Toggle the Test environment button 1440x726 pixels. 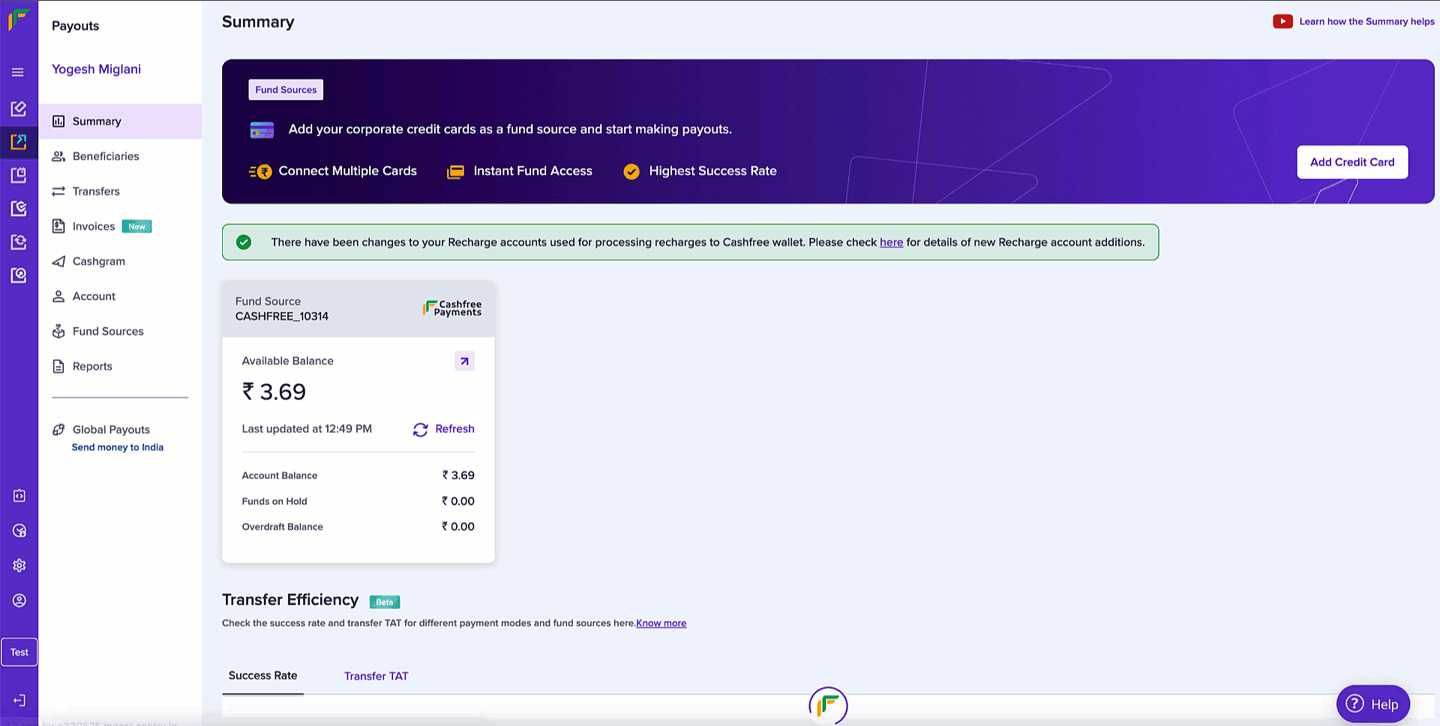pos(19,652)
